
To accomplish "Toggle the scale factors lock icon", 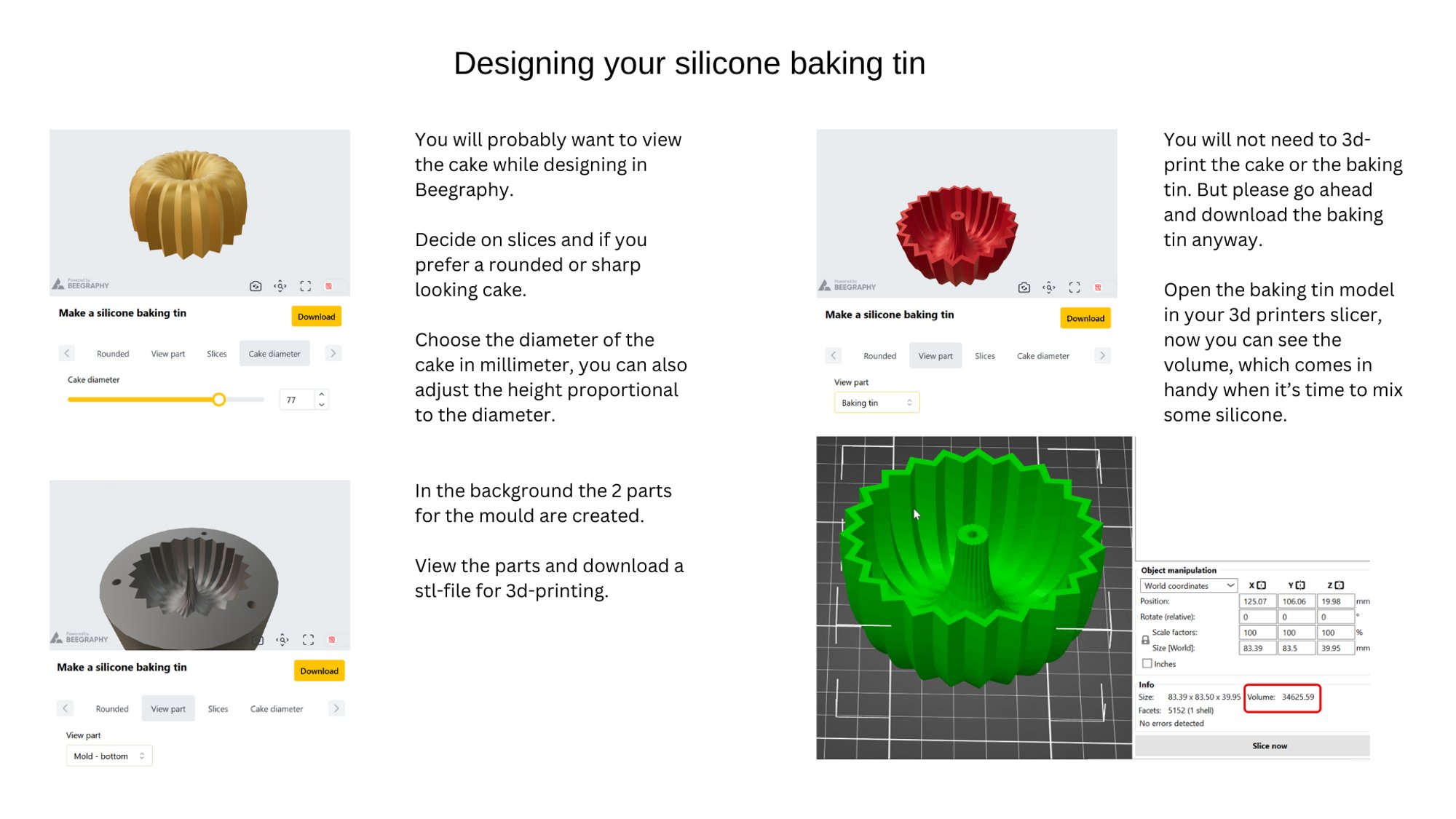I will (x=1145, y=640).
